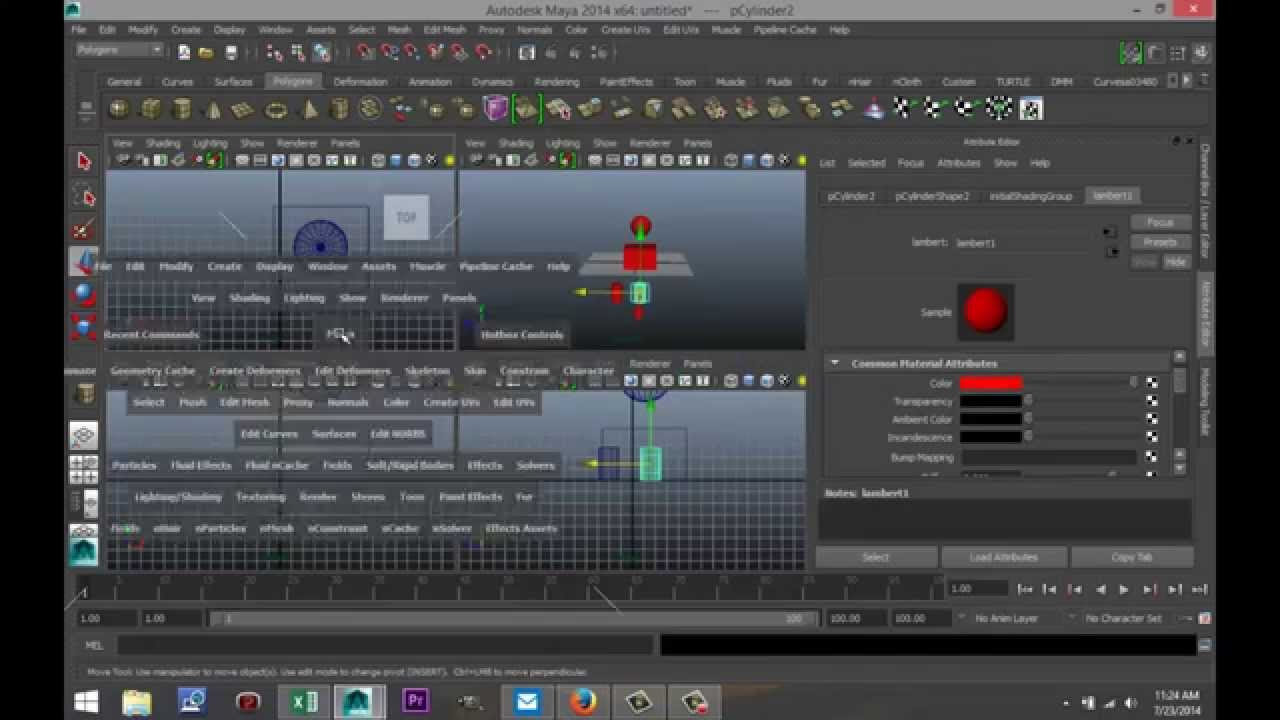Click the Hide button
Viewport: 1280px width, 720px height.
(1175, 262)
